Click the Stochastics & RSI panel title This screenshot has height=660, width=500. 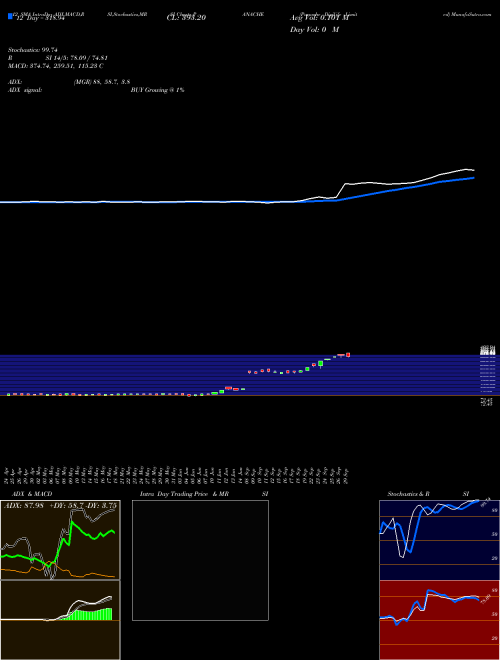428,494
